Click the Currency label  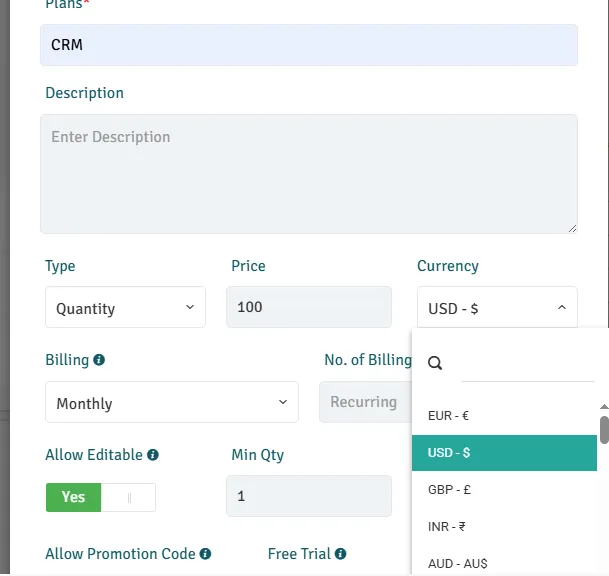[448, 266]
